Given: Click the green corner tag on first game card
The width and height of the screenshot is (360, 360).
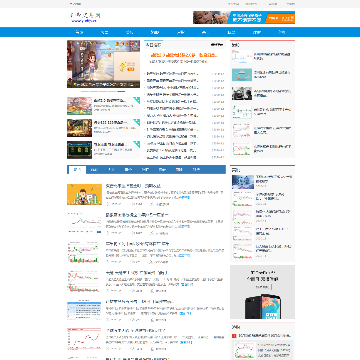Looking at the screenshot, I should (137, 99).
